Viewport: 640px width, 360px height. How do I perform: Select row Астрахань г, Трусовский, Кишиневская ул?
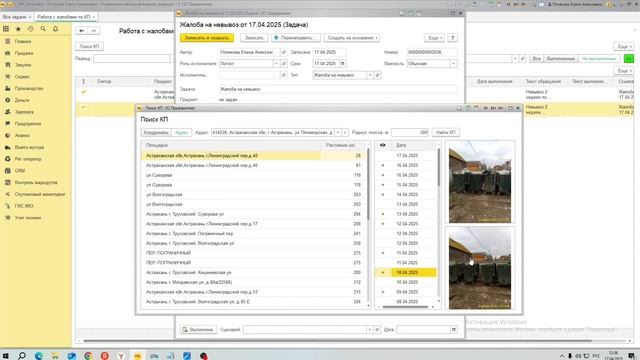click(x=253, y=272)
